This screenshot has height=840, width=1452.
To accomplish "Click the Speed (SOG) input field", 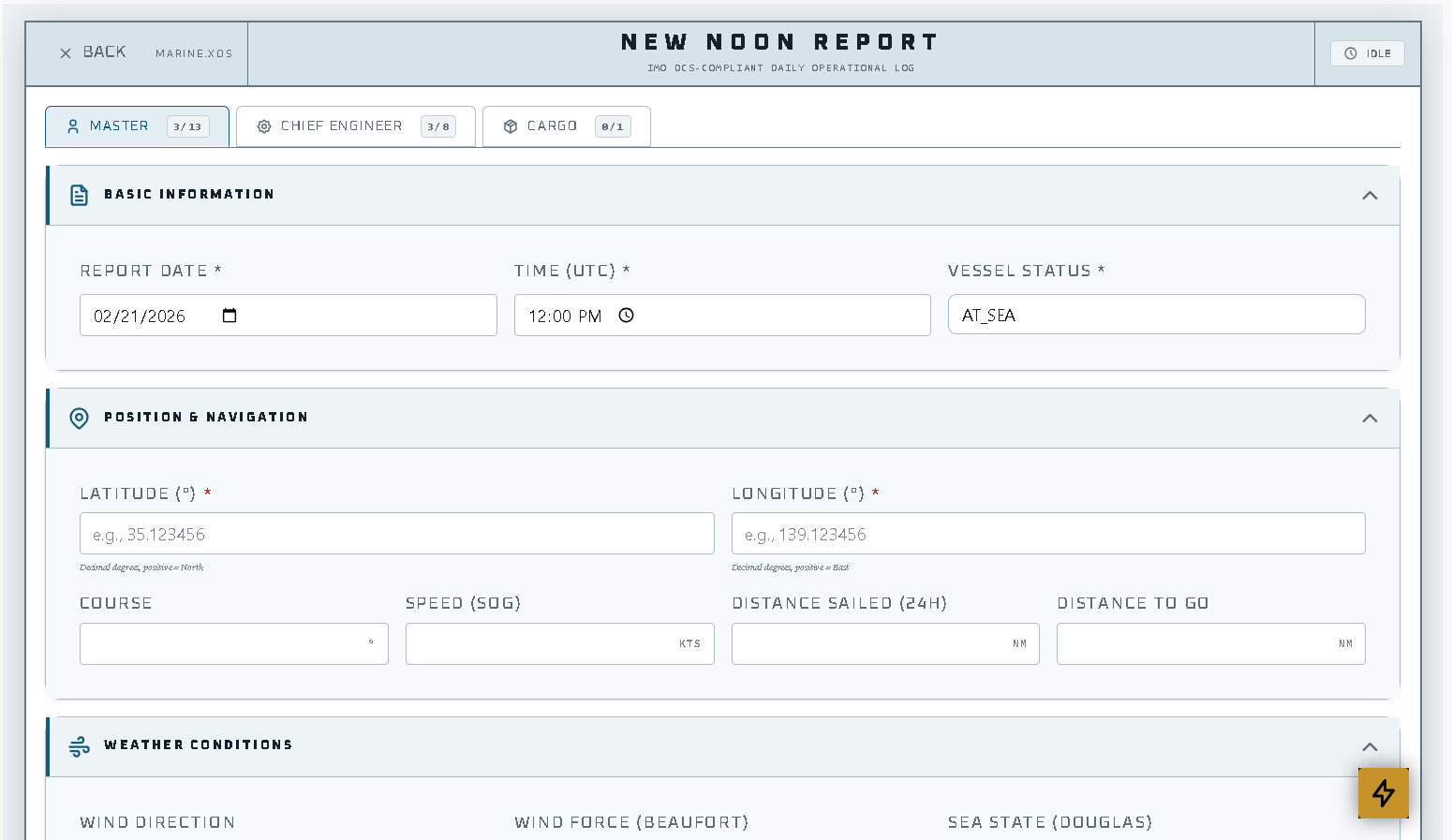I will 553,643.
